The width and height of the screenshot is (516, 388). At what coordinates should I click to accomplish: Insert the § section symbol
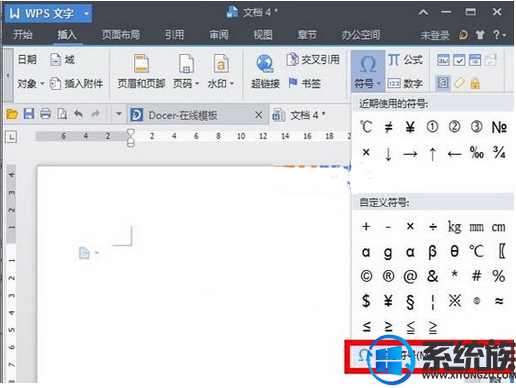point(410,302)
